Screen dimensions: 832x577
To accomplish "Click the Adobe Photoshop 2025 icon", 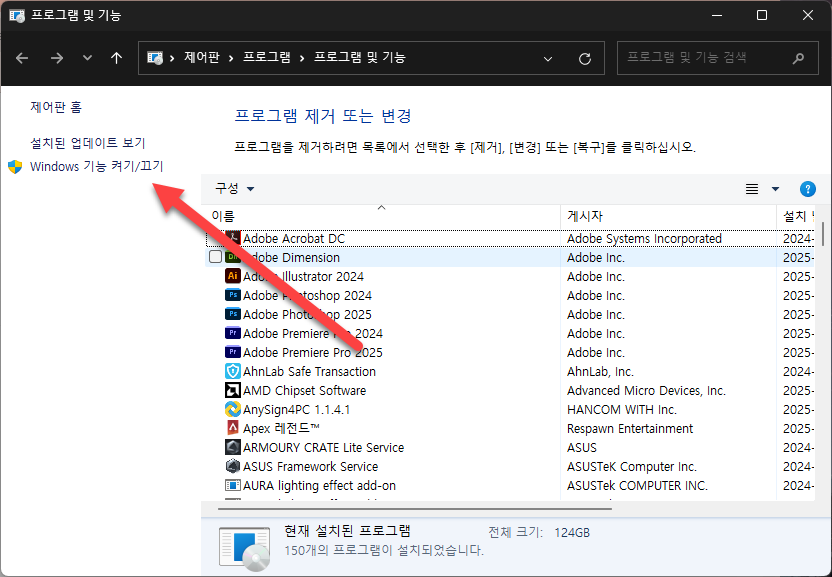I will click(232, 314).
